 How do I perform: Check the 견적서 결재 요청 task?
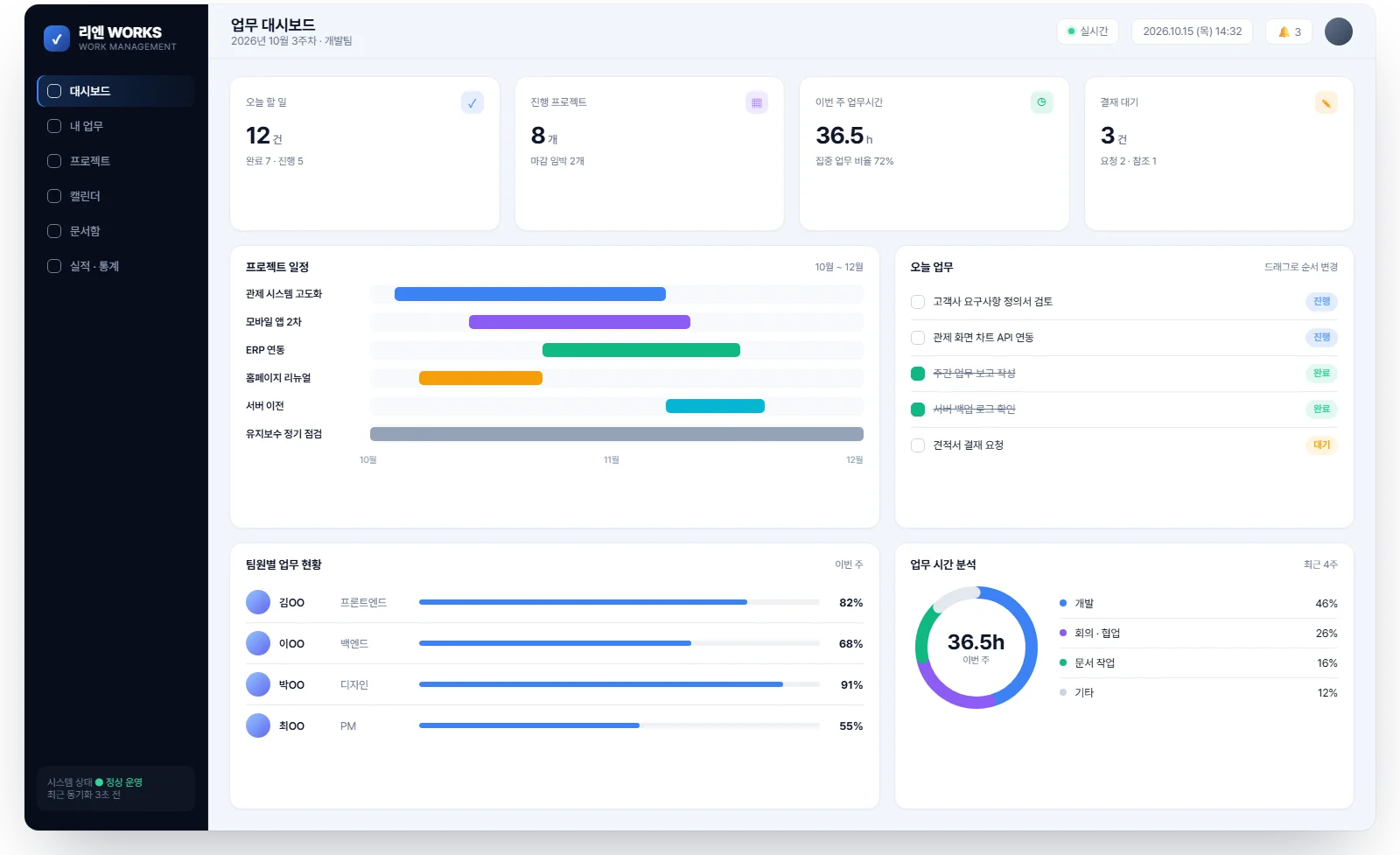coord(918,445)
